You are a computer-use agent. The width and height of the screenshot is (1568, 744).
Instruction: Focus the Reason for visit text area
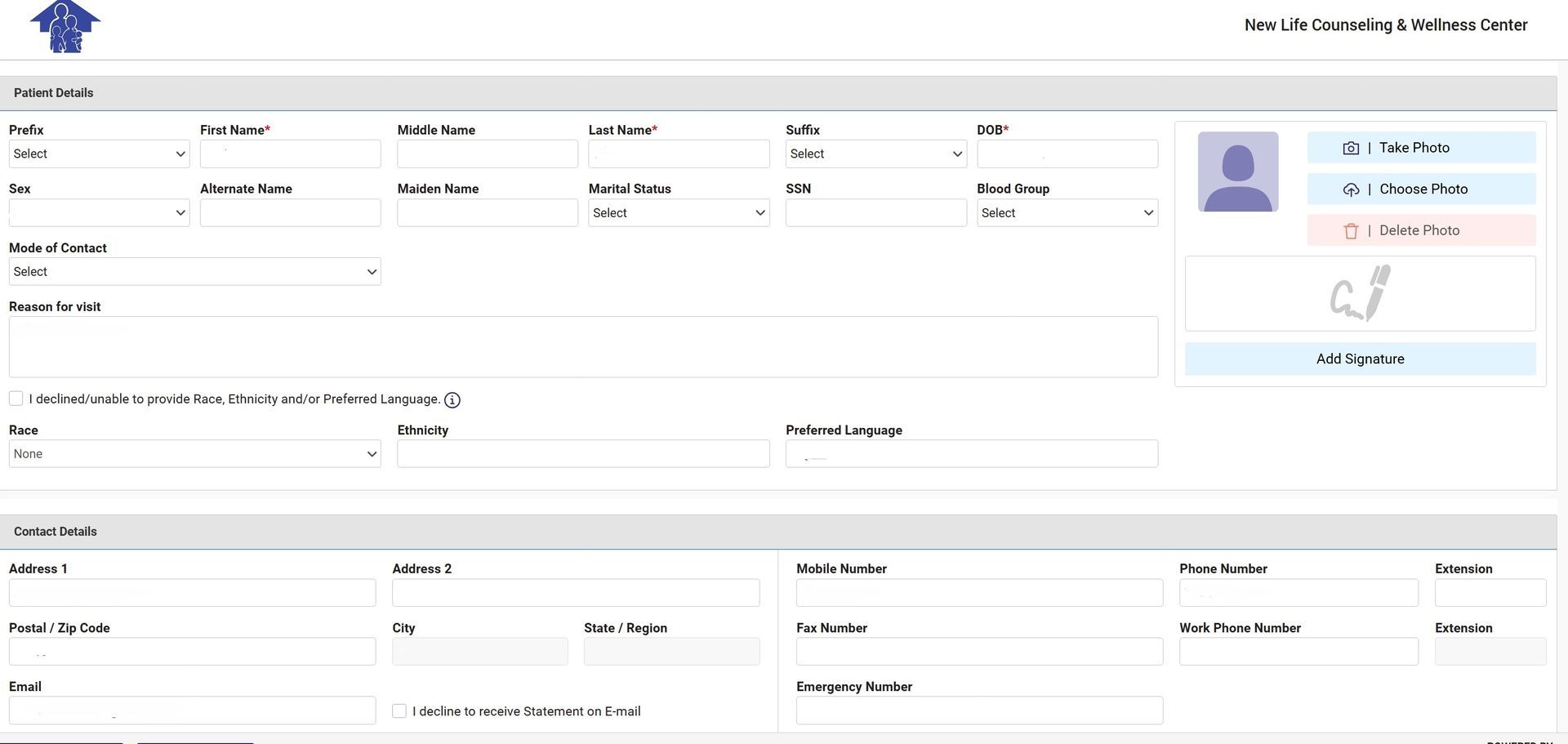[583, 347]
